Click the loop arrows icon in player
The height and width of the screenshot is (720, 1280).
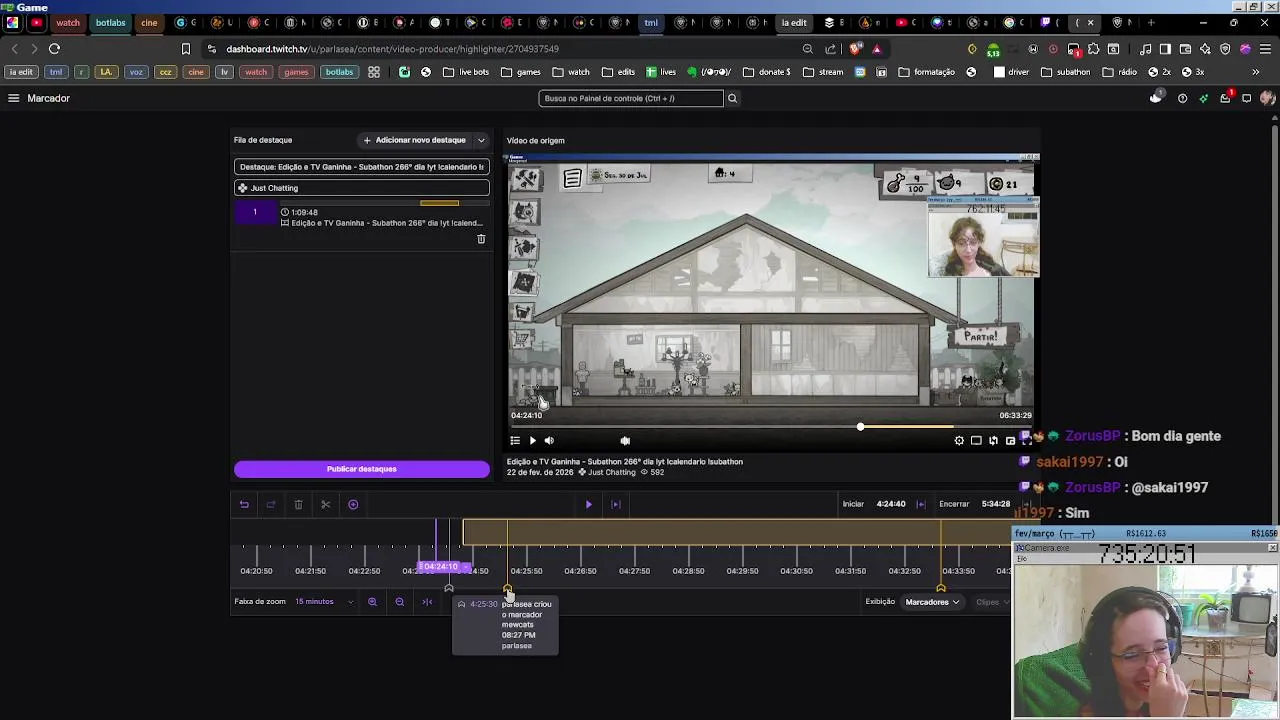[993, 441]
